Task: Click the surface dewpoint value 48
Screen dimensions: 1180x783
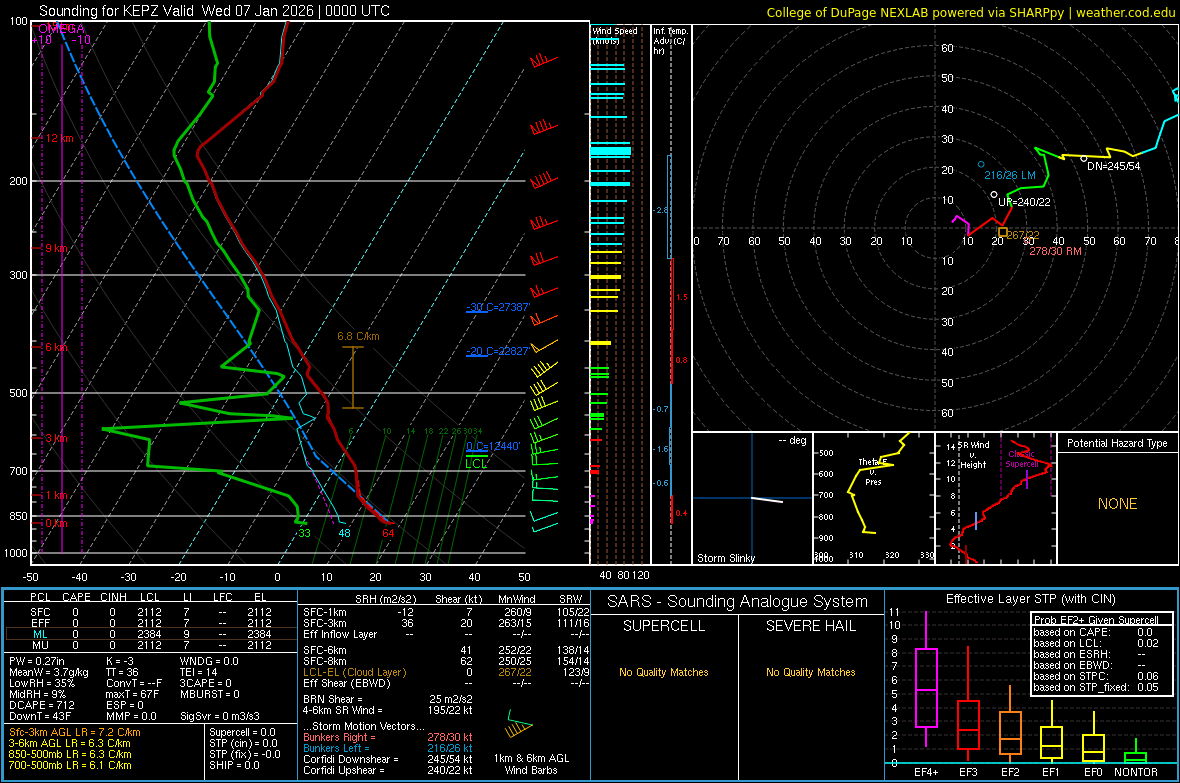Action: (x=344, y=533)
